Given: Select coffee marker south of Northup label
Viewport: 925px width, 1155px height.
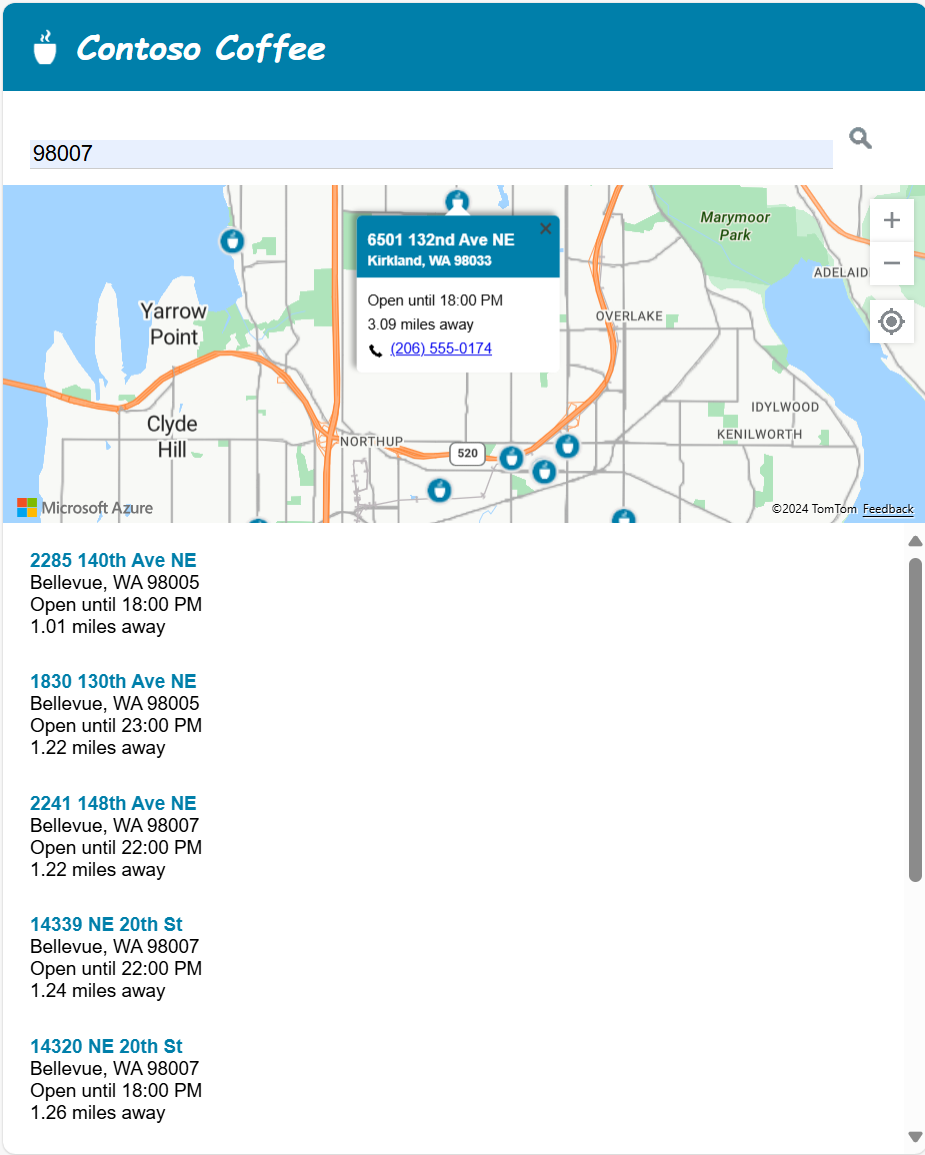Looking at the screenshot, I should click(x=438, y=490).
